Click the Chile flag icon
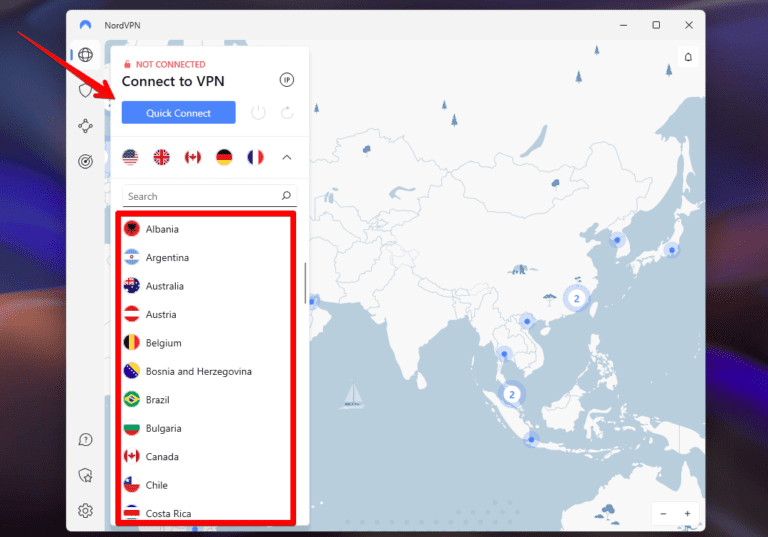 (x=131, y=485)
